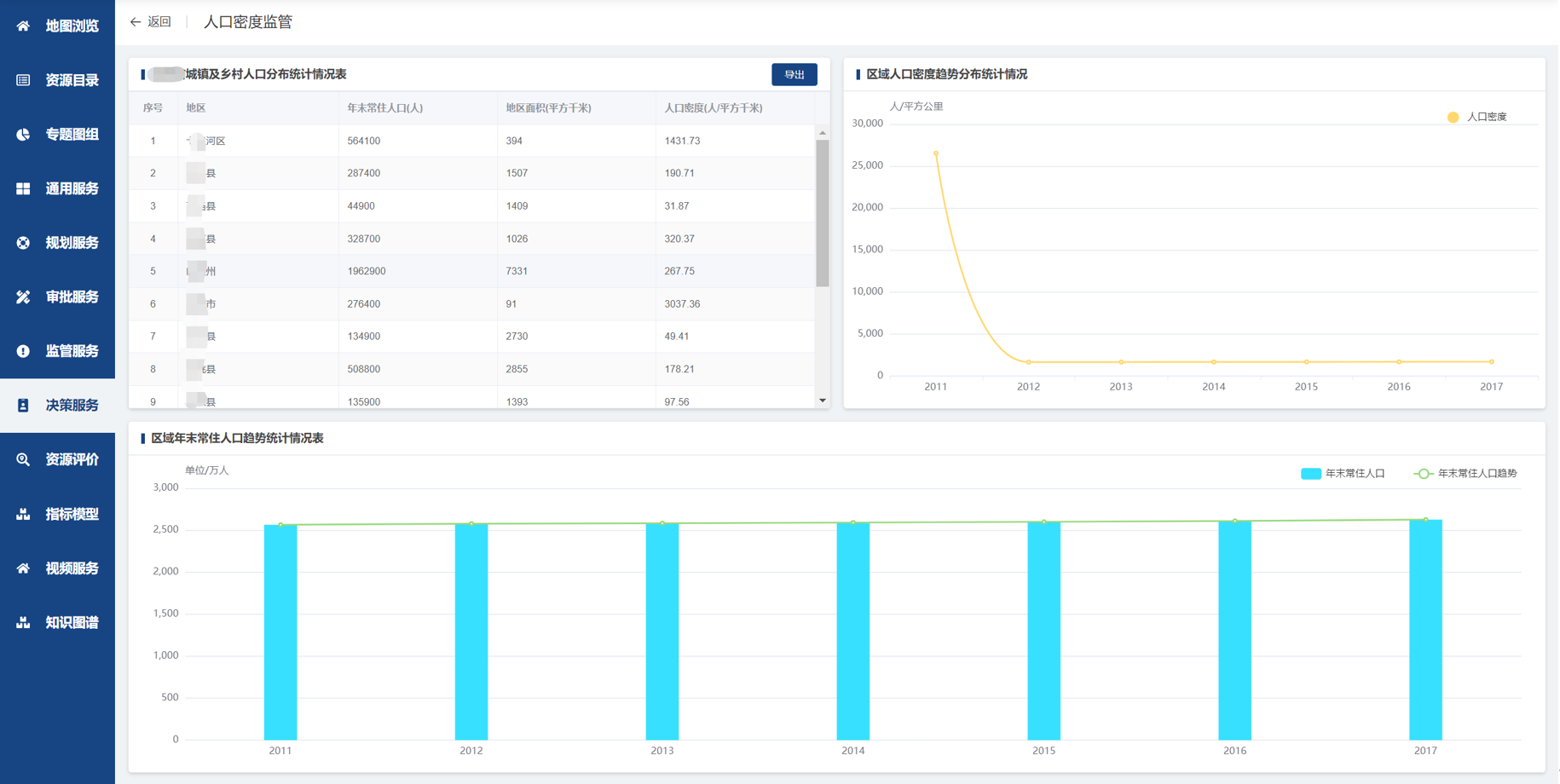
Task: Toggle the 人口密度 legend item
Action: tap(1476, 117)
